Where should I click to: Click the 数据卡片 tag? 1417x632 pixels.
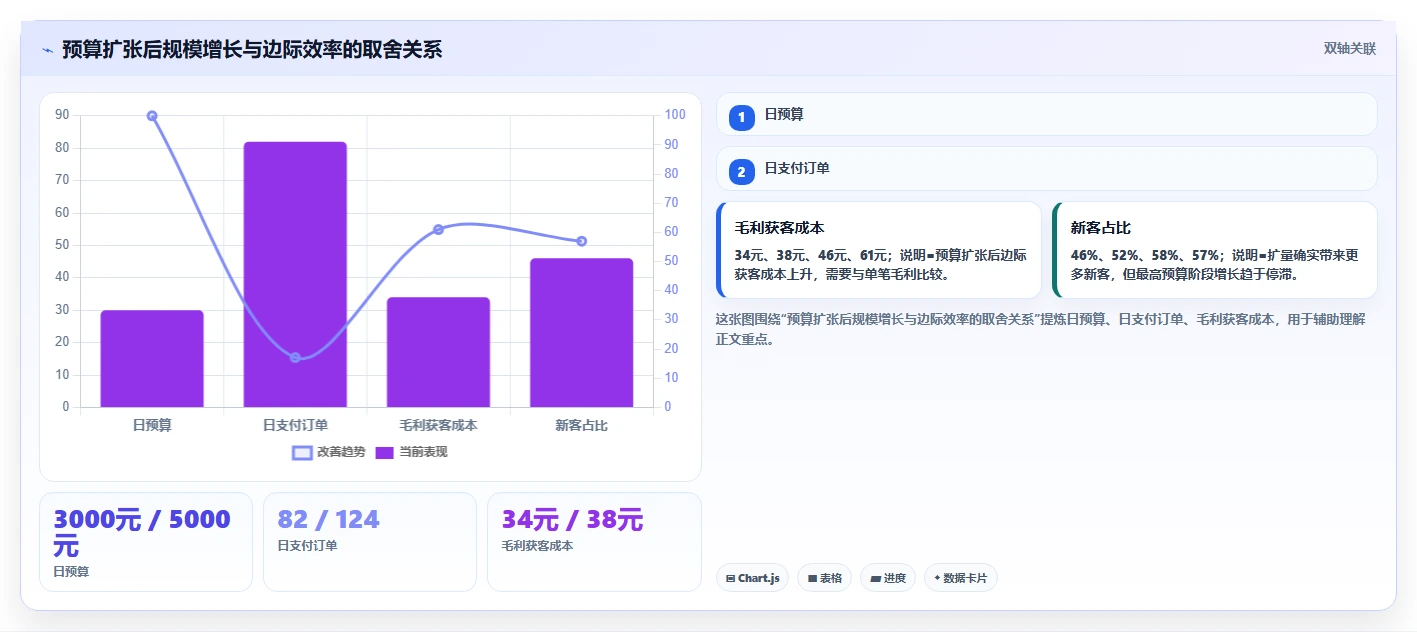[x=961, y=578]
